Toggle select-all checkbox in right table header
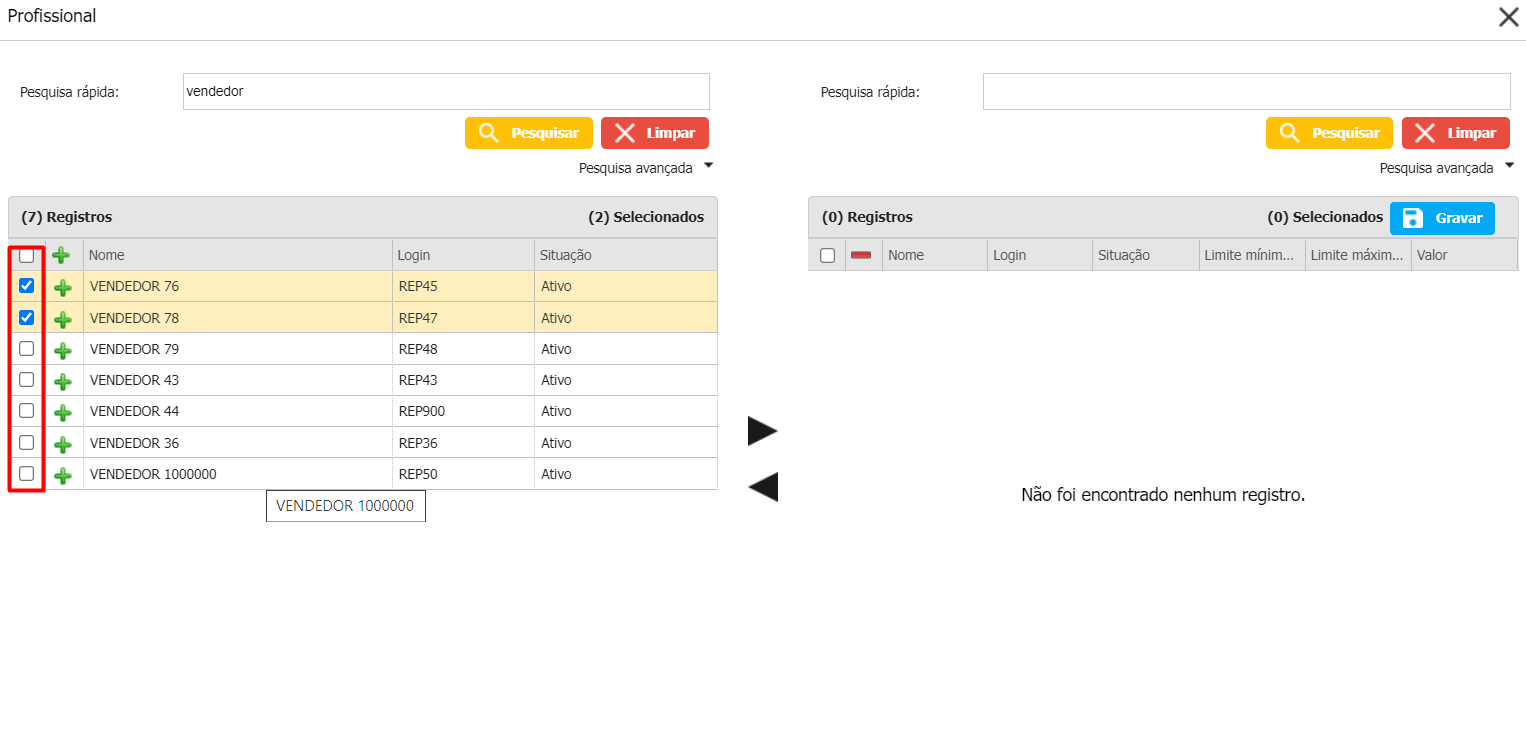Screen dimensions: 1526x733 tap(827, 255)
